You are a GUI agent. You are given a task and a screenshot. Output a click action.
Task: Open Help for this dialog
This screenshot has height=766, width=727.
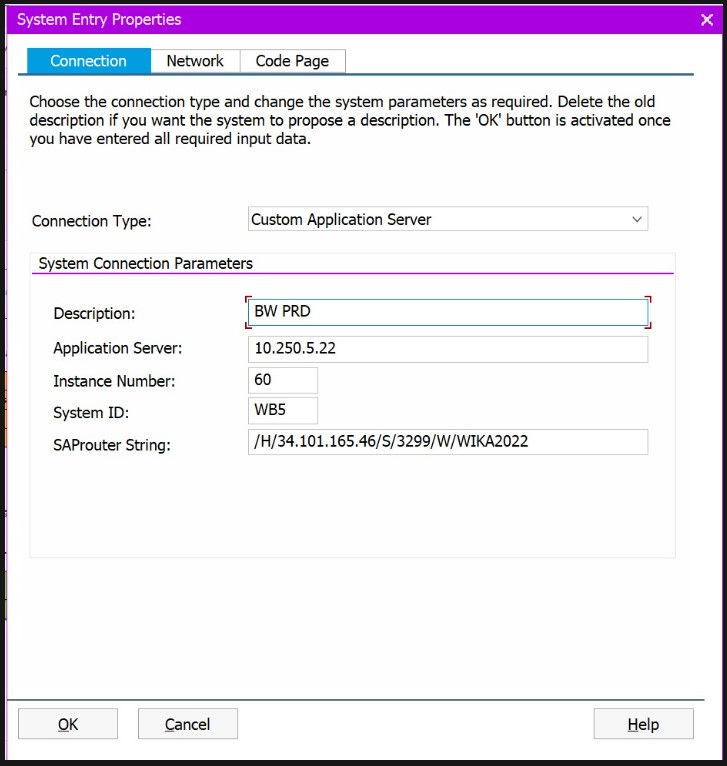coord(643,724)
